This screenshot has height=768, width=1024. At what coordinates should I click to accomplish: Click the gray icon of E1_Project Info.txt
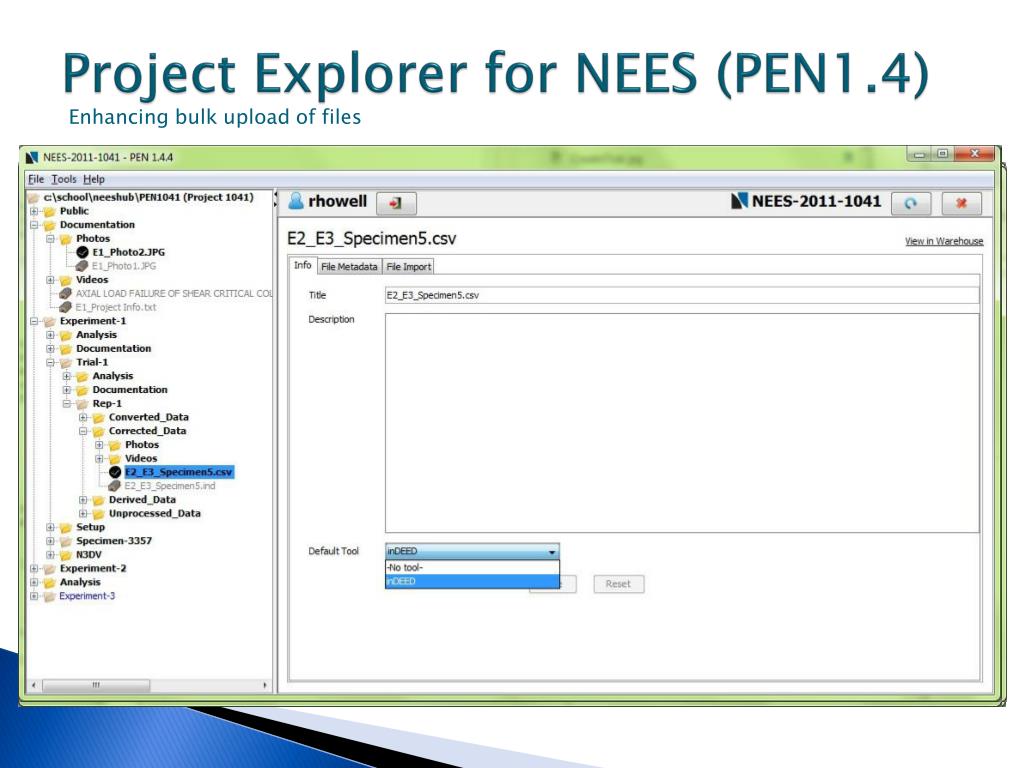tap(65, 307)
